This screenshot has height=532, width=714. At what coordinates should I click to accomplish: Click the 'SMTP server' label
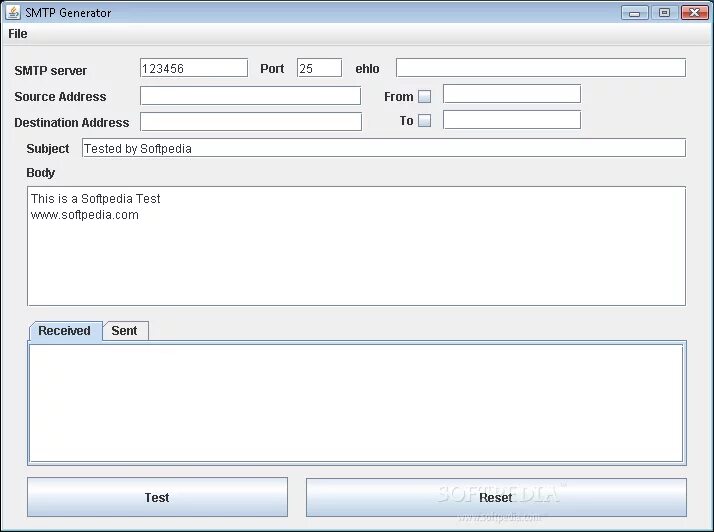pos(51,71)
